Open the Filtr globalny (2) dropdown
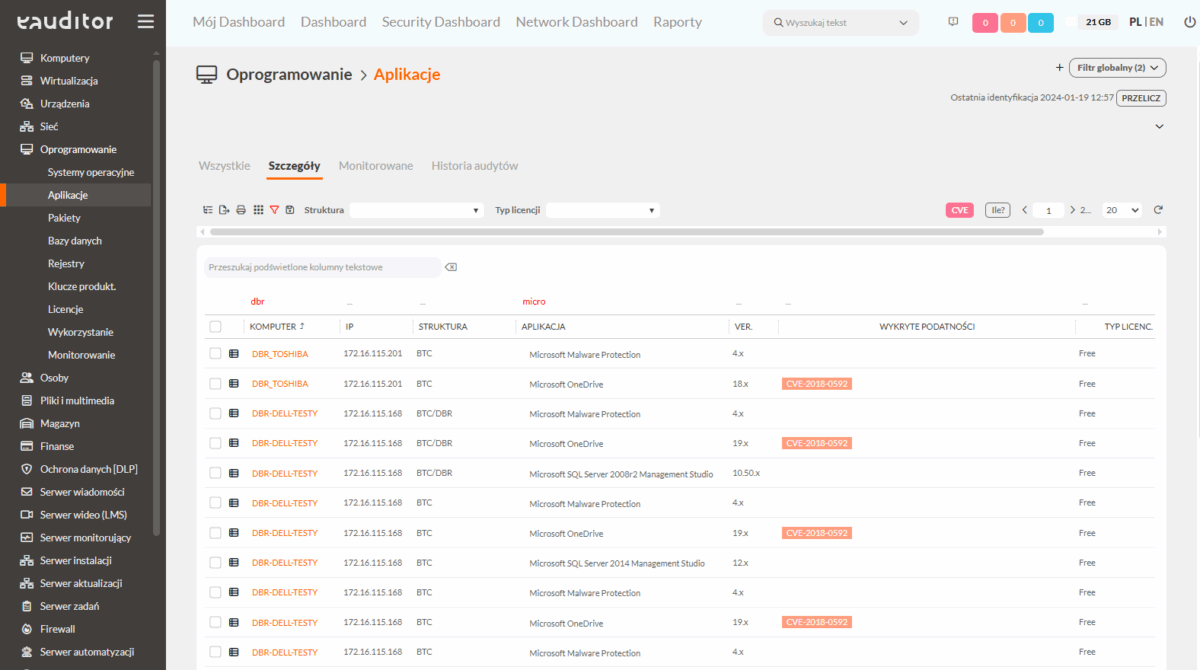Screen dimensions: 1200x670 coord(1118,68)
